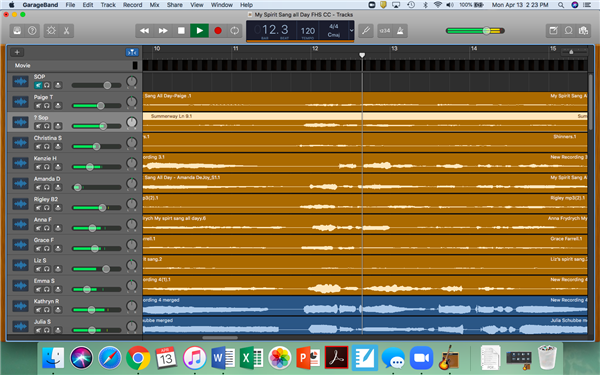Click the tuner fork icon
The height and width of the screenshot is (375, 600).
tap(365, 31)
